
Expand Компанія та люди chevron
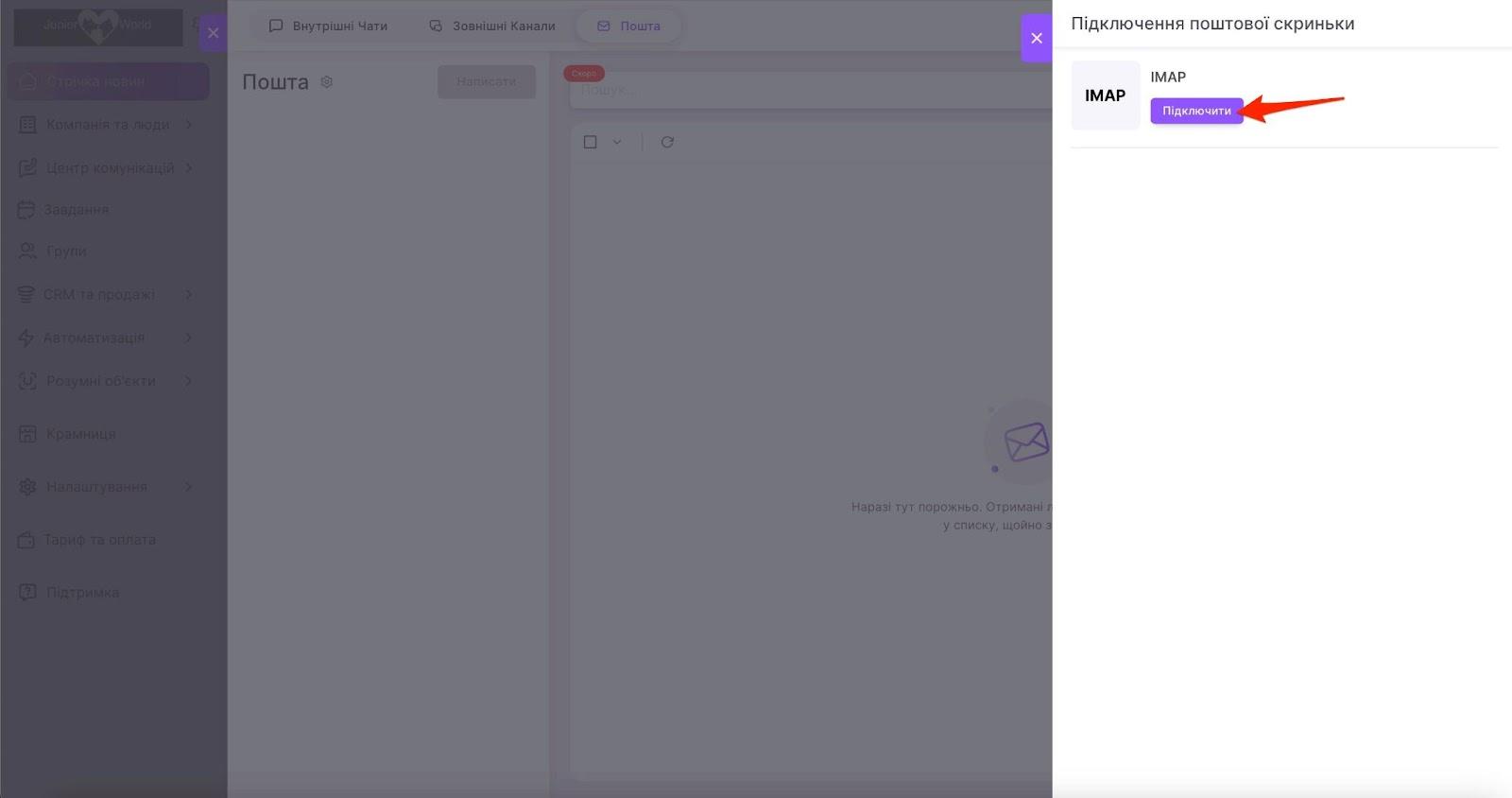click(x=189, y=125)
